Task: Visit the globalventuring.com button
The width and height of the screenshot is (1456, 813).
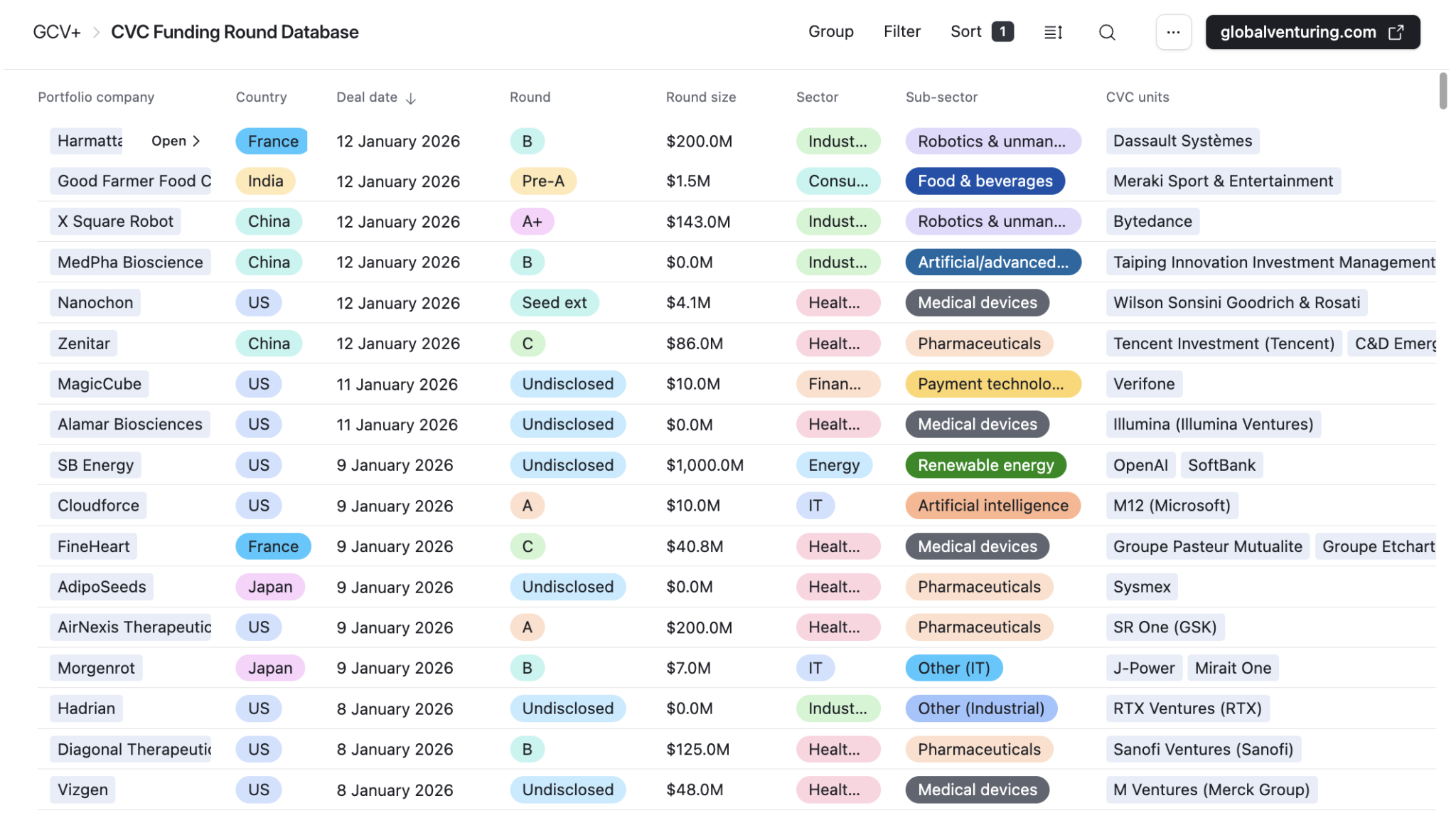Action: click(1297, 32)
